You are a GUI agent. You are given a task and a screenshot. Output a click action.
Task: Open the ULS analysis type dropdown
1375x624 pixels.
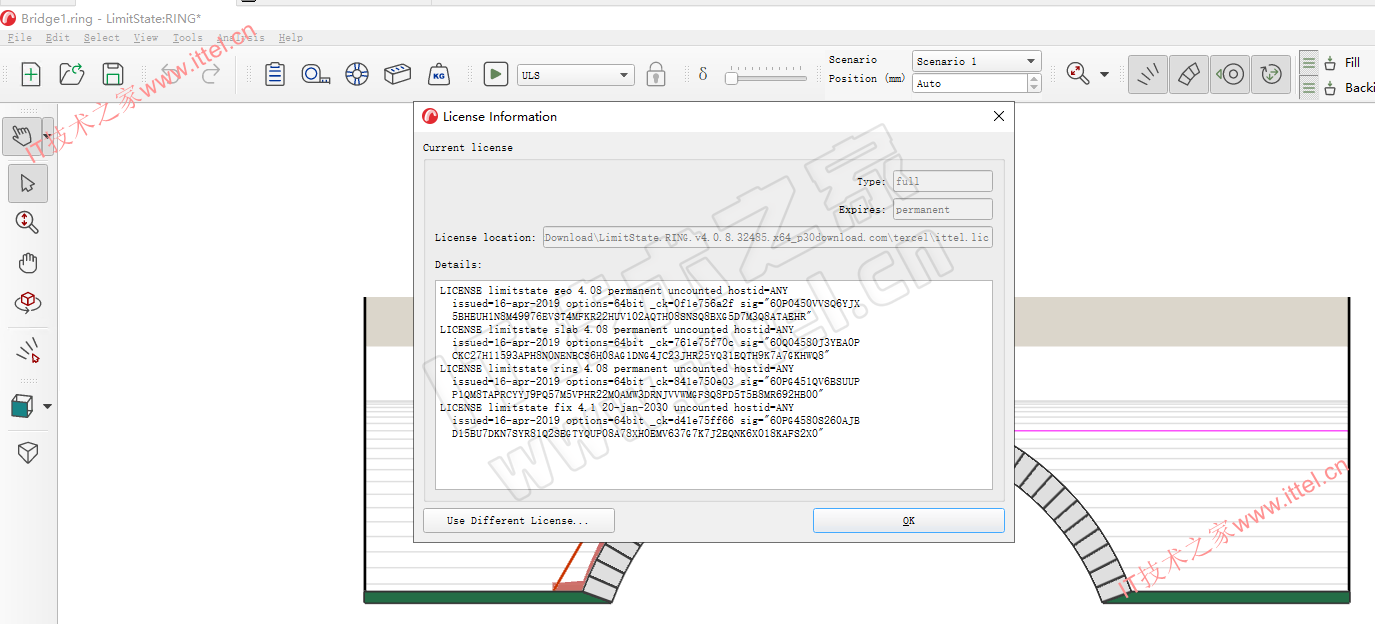pyautogui.click(x=576, y=75)
